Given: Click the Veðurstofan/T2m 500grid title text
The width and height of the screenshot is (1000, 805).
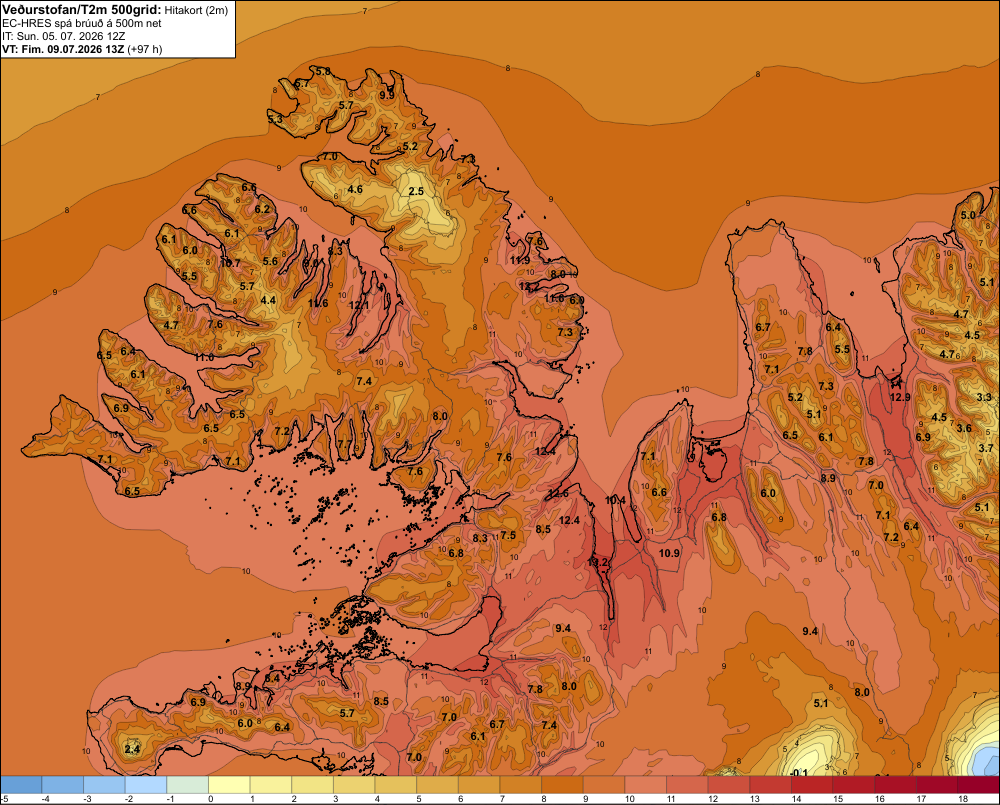Looking at the screenshot, I should (82, 10).
